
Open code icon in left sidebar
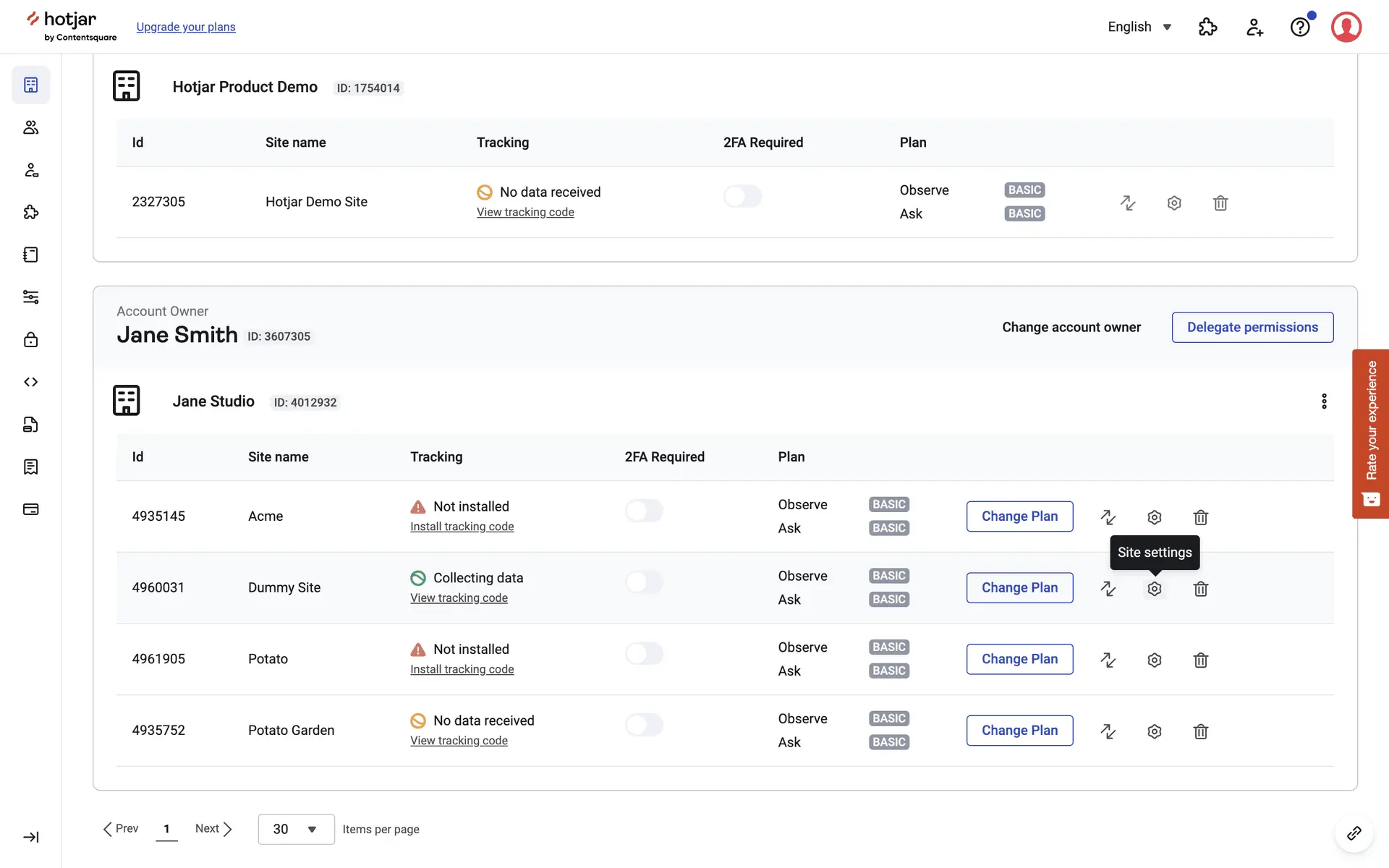point(30,382)
